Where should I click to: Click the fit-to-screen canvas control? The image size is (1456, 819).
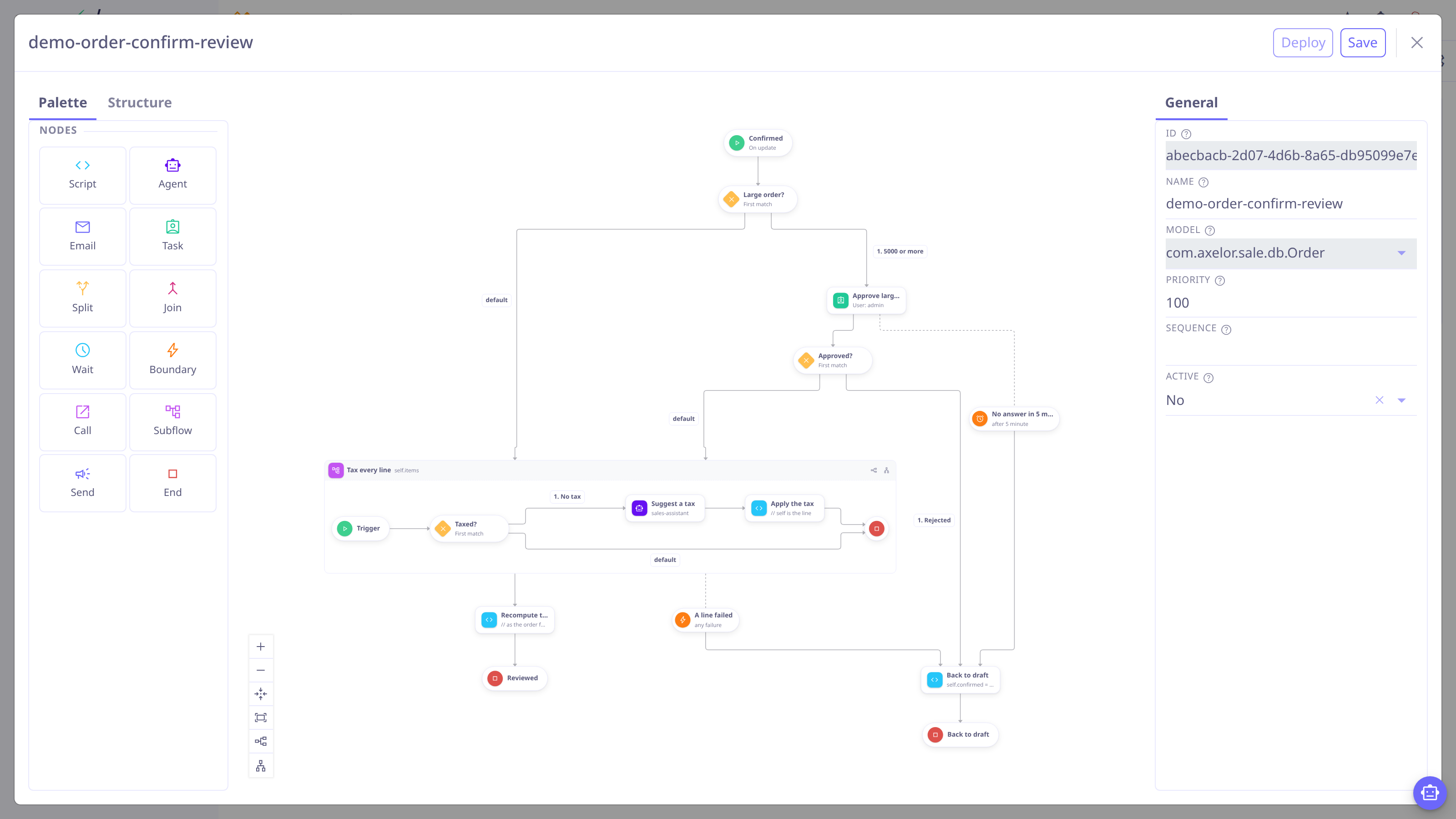[261, 718]
